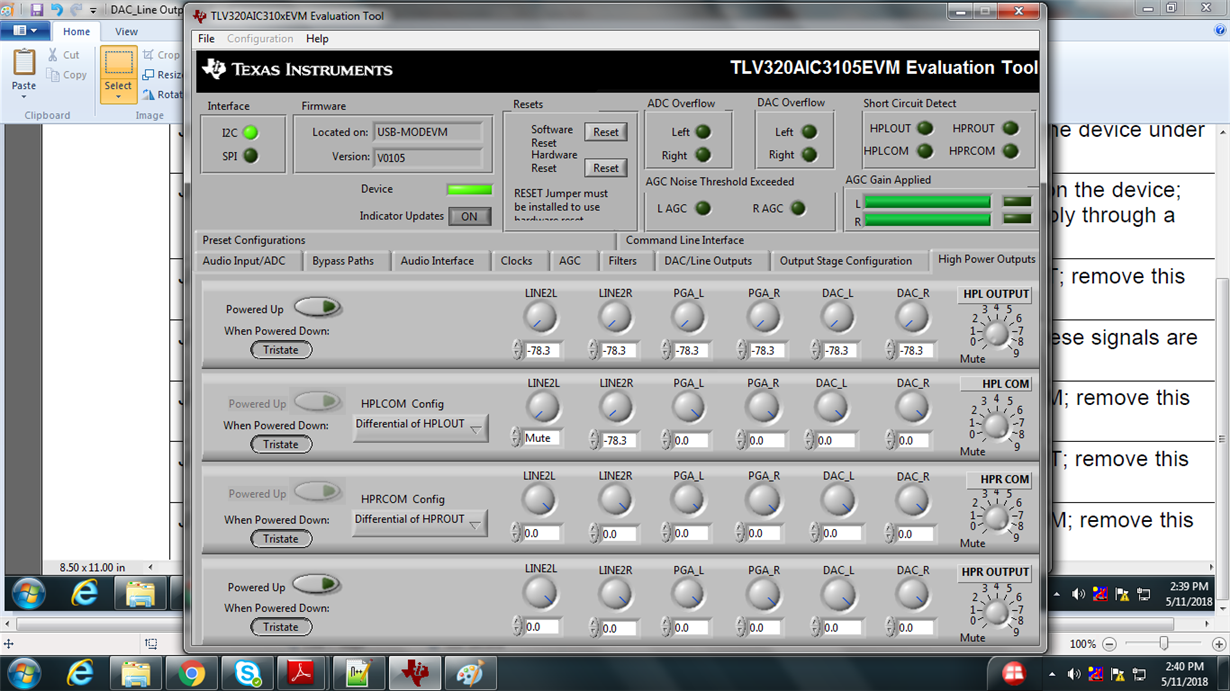Click the Hardware Reset button

(x=606, y=168)
